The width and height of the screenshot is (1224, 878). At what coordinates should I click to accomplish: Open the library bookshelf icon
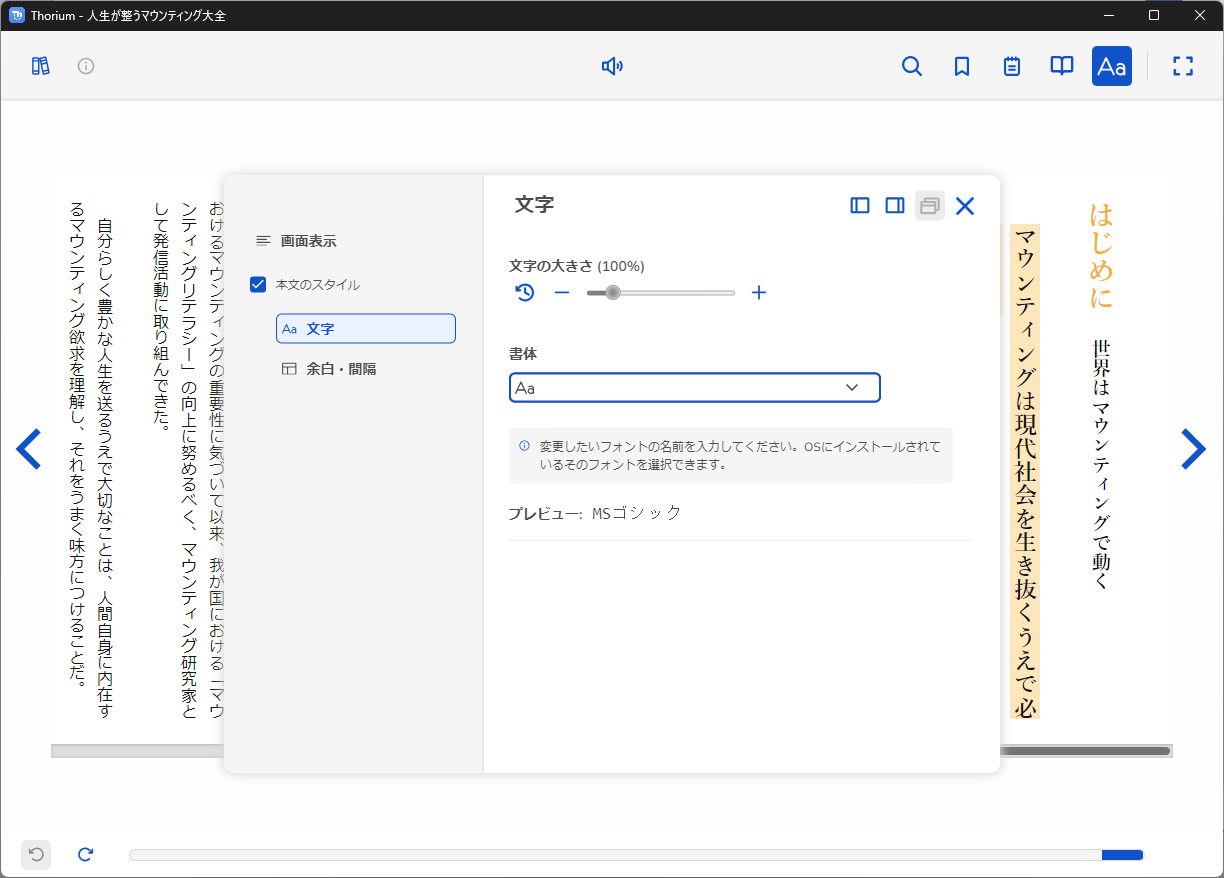pyautogui.click(x=40, y=66)
